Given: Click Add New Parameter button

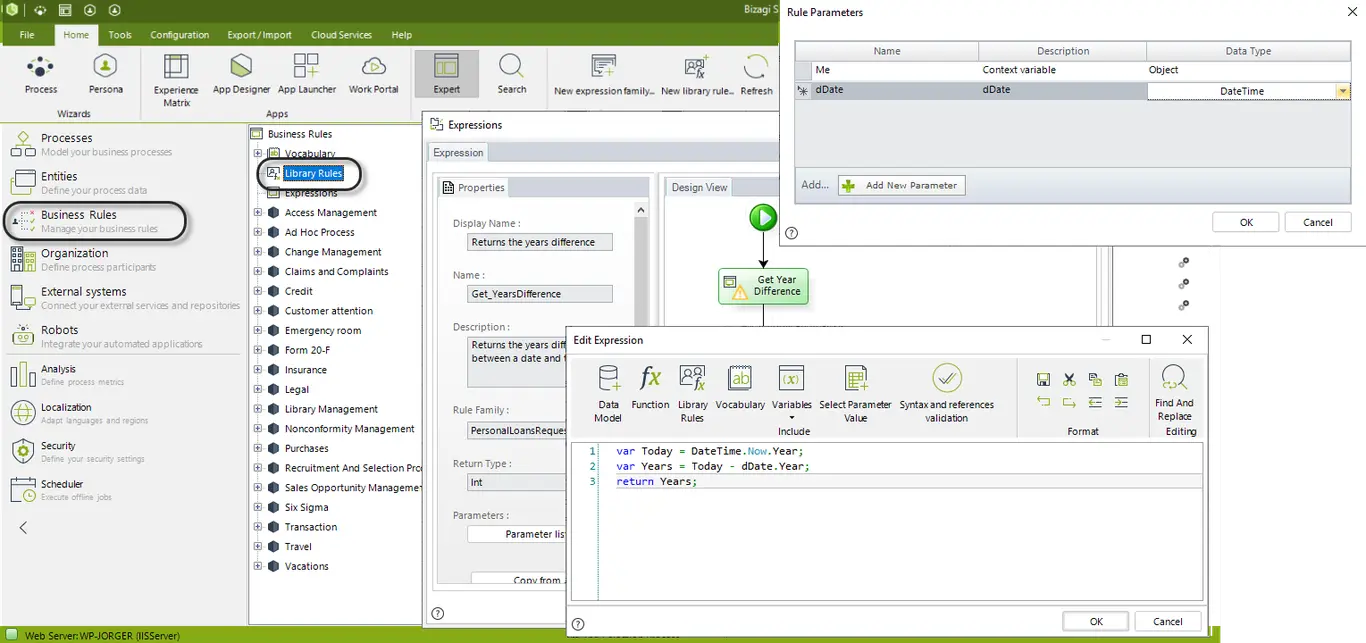Looking at the screenshot, I should [x=902, y=185].
